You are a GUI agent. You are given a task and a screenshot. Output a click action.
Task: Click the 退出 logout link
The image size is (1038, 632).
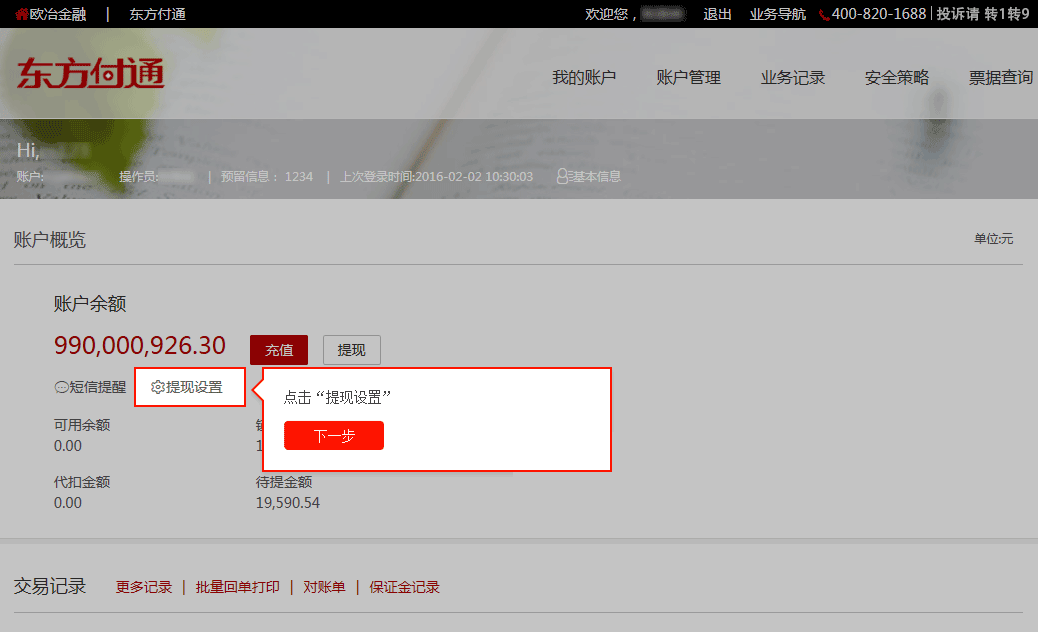coord(717,14)
